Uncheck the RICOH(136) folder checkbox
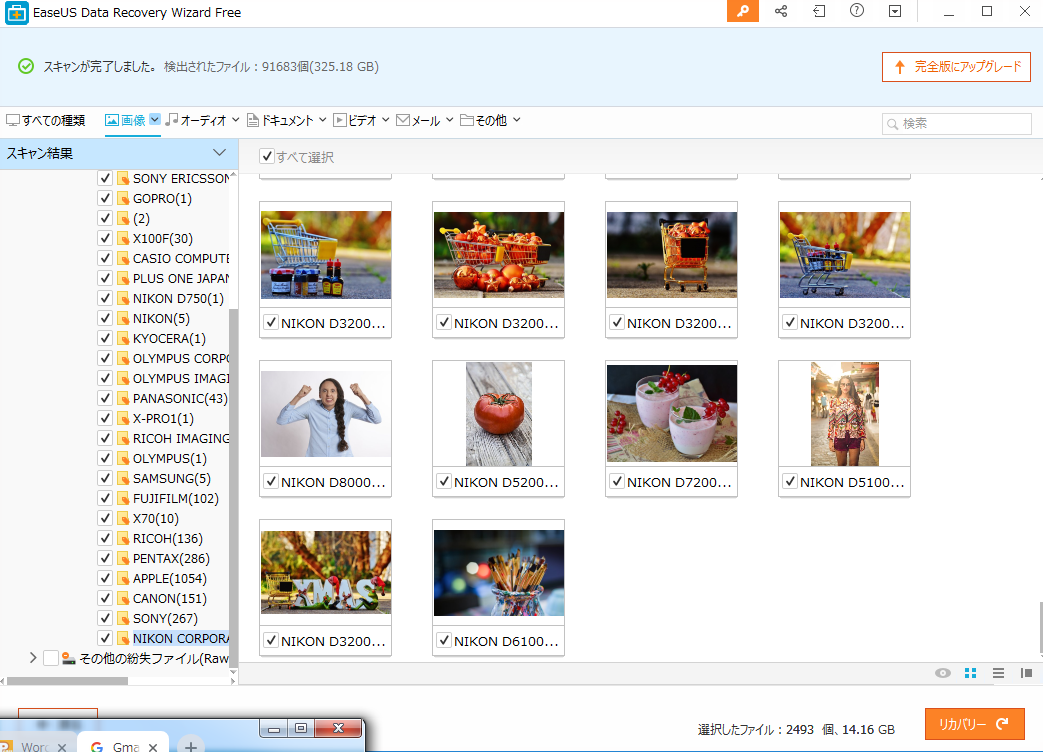 point(104,538)
